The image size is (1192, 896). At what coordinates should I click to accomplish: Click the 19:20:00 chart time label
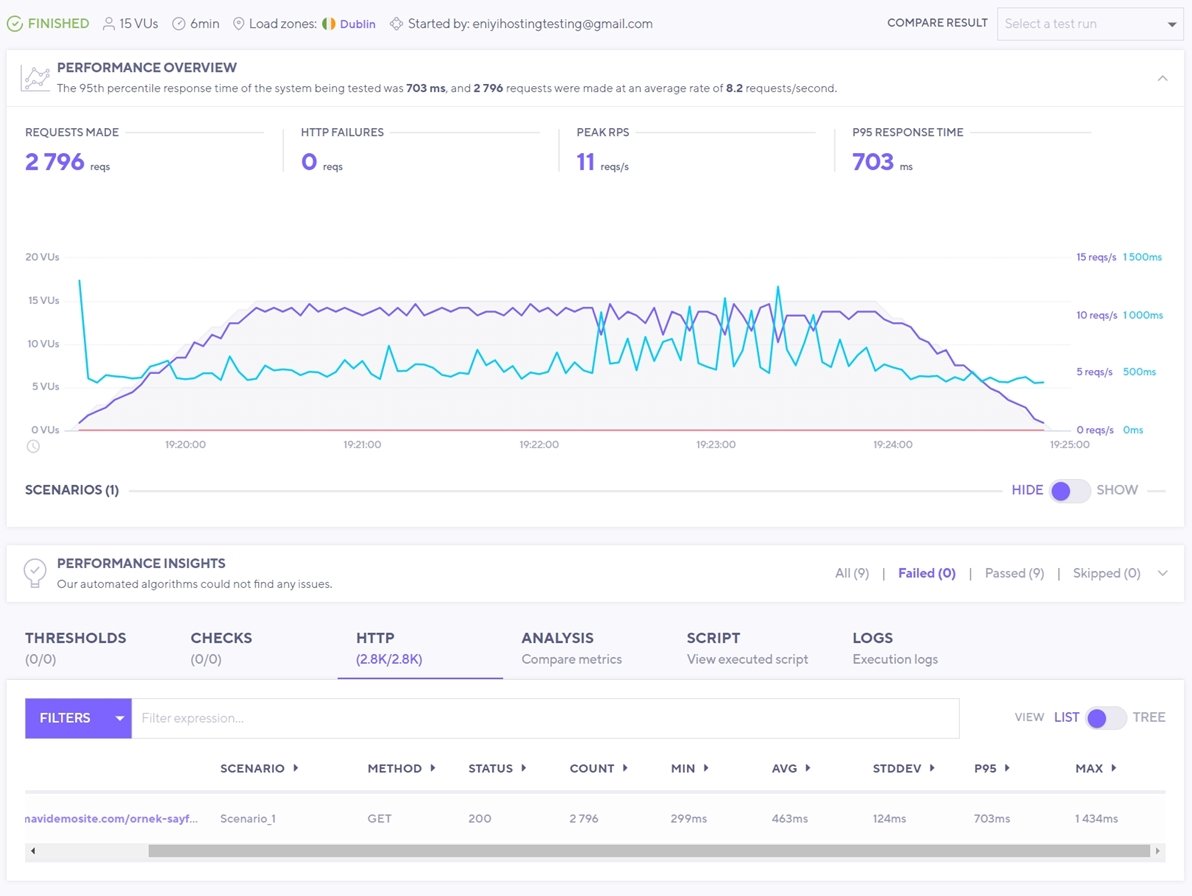(x=185, y=445)
